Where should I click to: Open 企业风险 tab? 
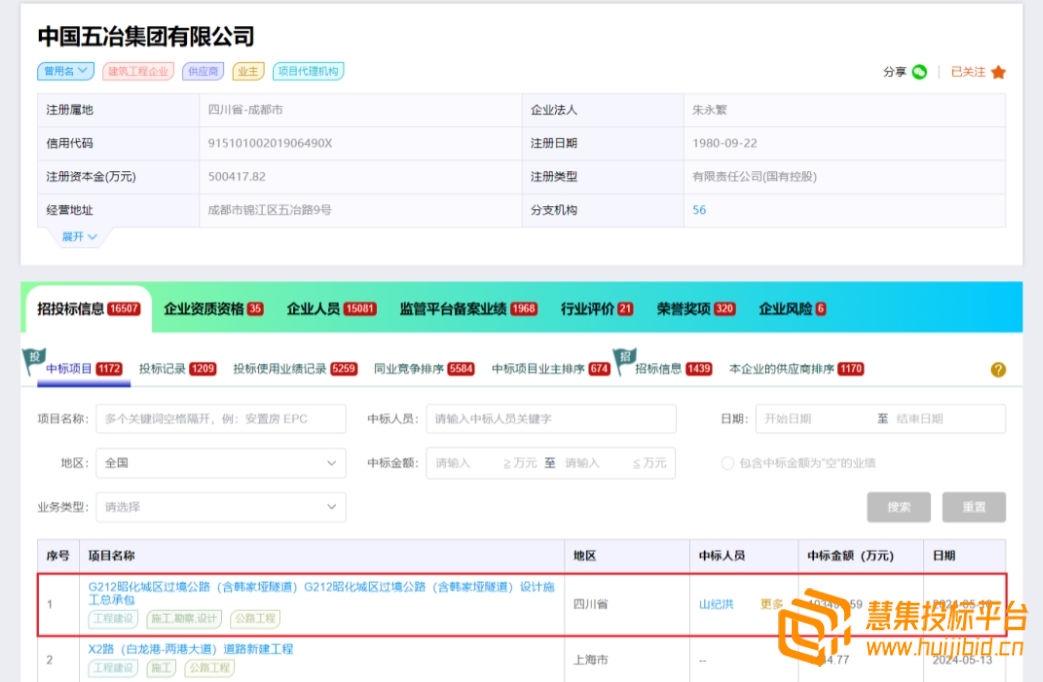[x=792, y=309]
